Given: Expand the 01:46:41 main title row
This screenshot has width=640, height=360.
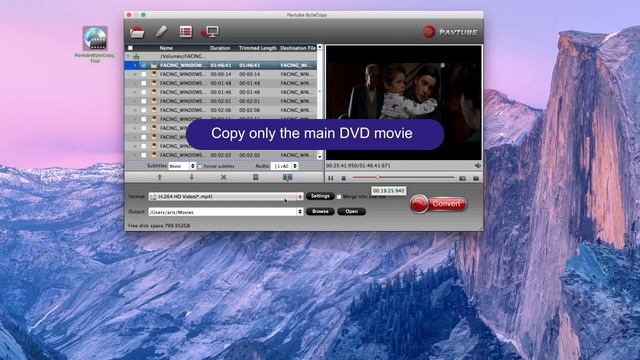Looking at the screenshot, I should (x=135, y=65).
